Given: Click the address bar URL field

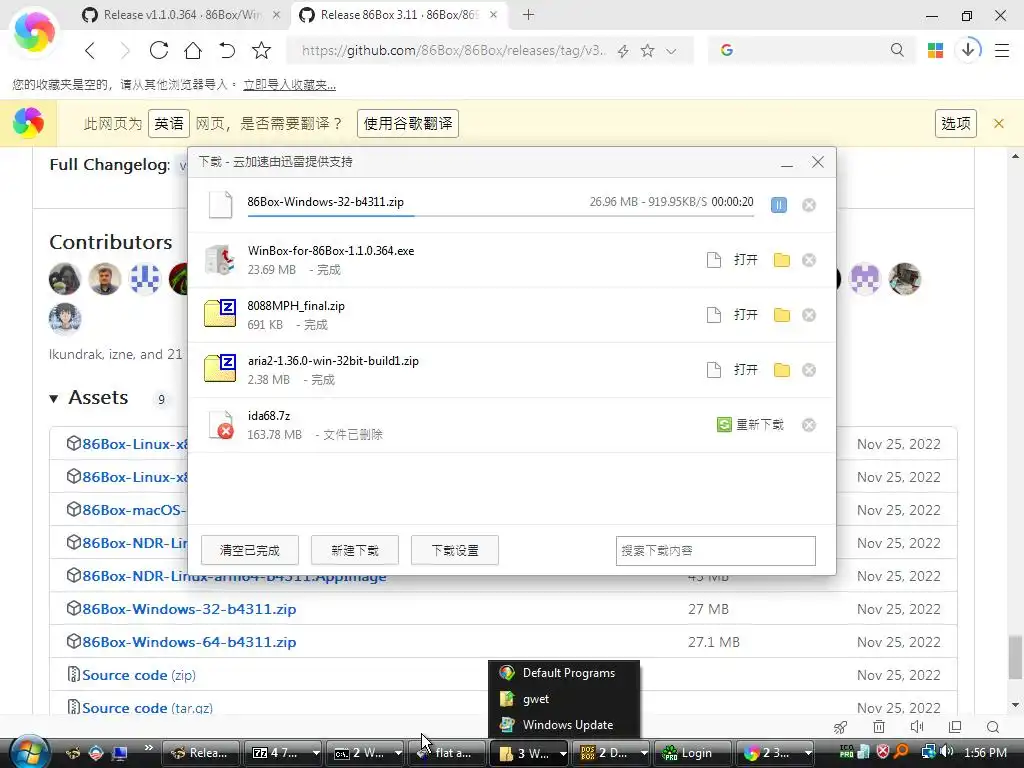Looking at the screenshot, I should point(453,50).
